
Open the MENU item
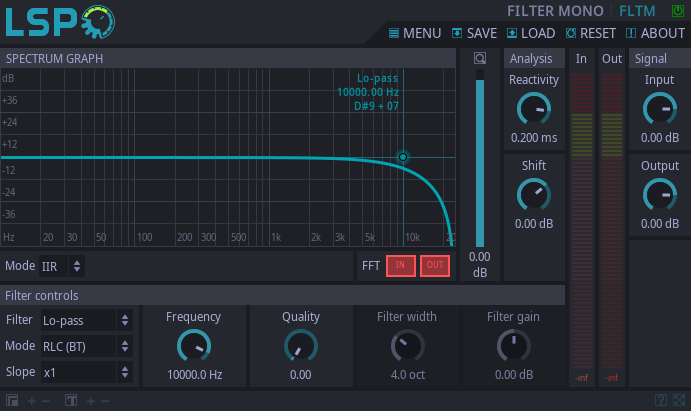414,33
